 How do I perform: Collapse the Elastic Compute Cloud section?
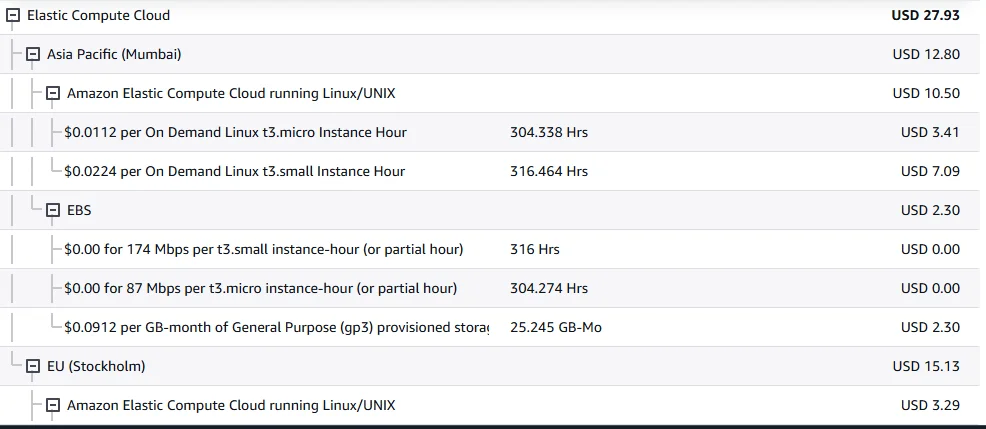click(x=13, y=16)
